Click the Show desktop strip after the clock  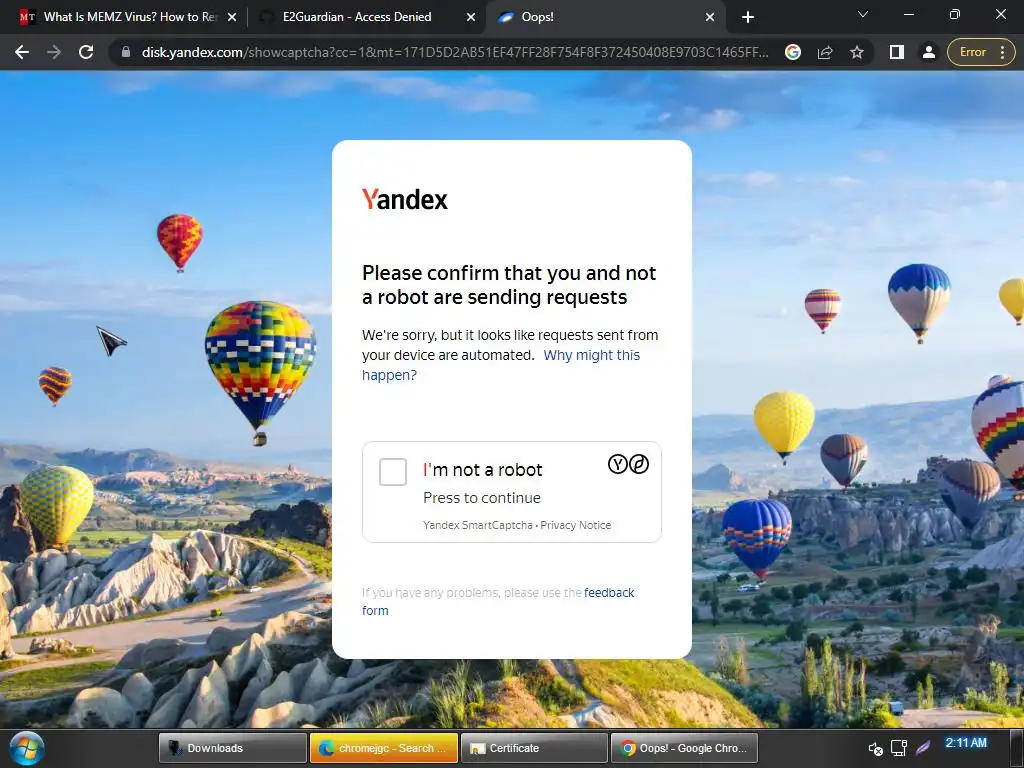click(1017, 748)
